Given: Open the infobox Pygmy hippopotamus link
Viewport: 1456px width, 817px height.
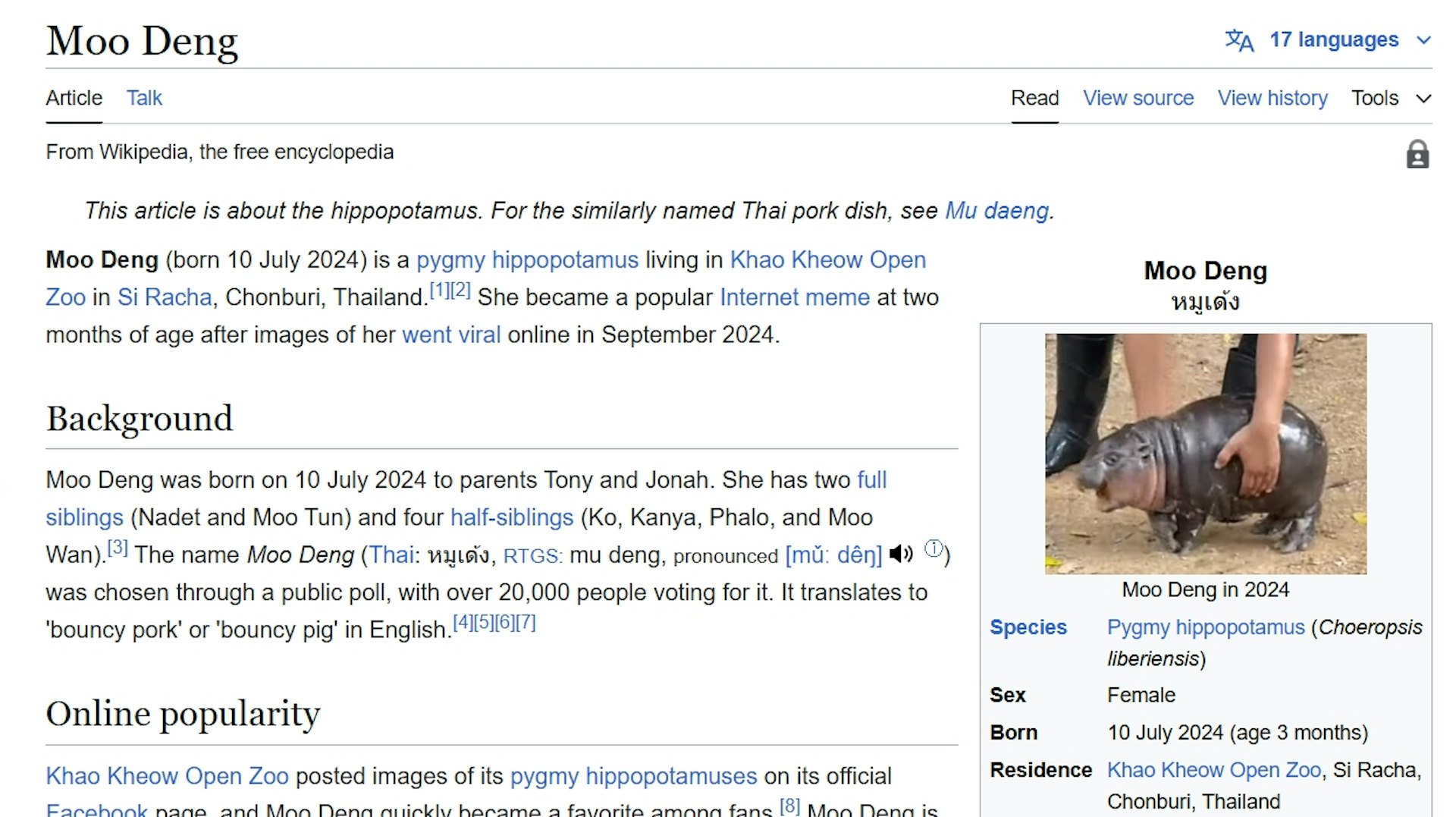Looking at the screenshot, I should click(1206, 627).
